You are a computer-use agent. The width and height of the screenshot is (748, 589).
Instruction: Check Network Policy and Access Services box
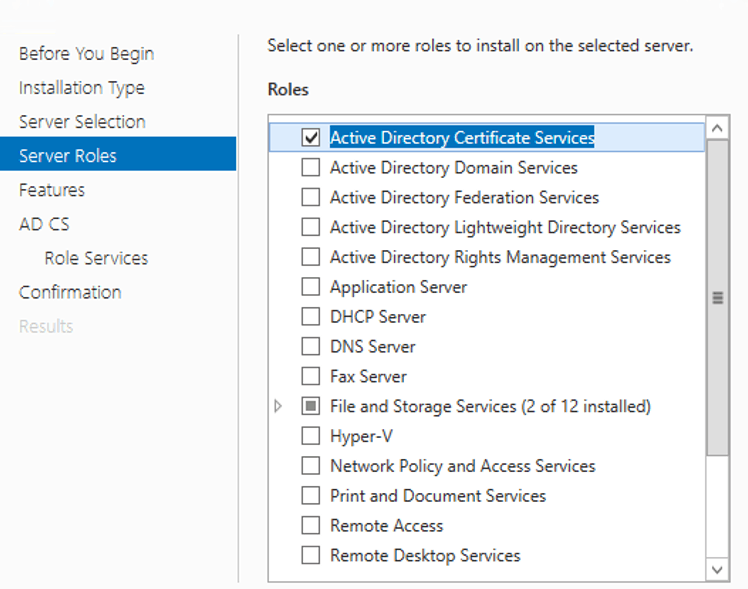point(311,465)
